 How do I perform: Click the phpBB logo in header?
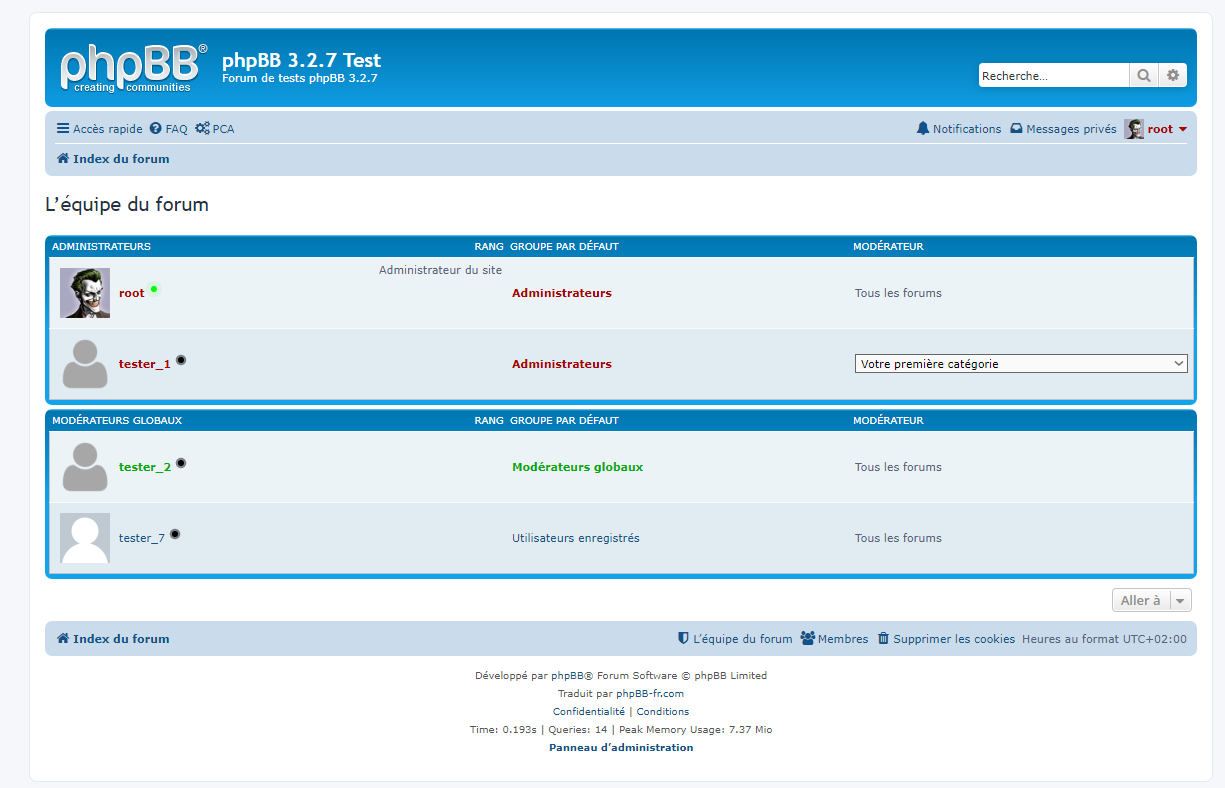click(133, 68)
